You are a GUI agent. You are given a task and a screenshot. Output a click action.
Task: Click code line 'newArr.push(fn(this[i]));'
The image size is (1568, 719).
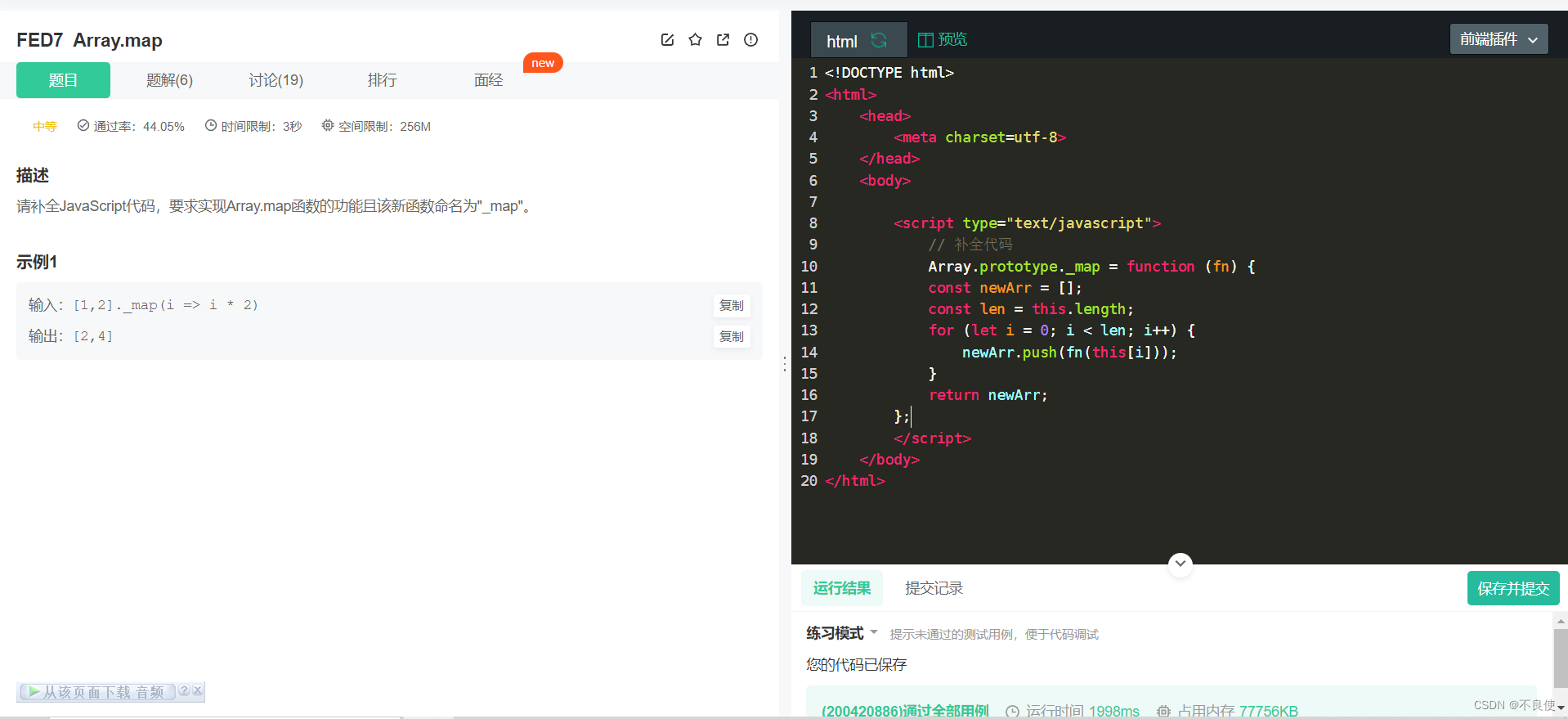[x=1069, y=353]
